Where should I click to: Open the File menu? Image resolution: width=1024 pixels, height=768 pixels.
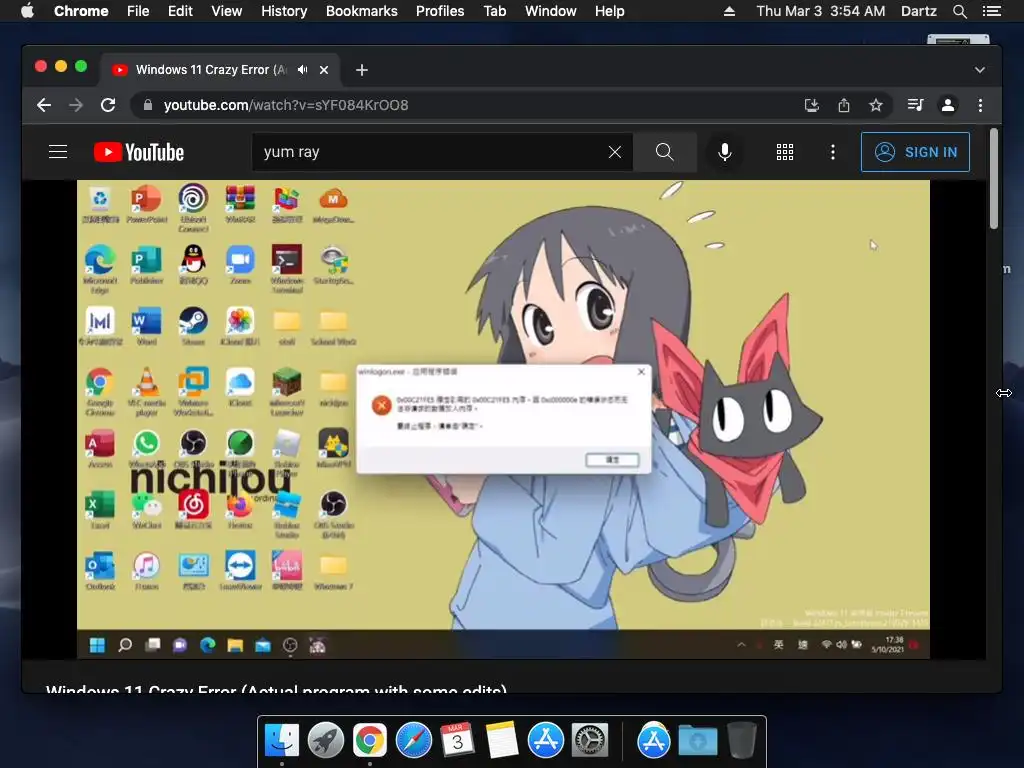pos(138,11)
